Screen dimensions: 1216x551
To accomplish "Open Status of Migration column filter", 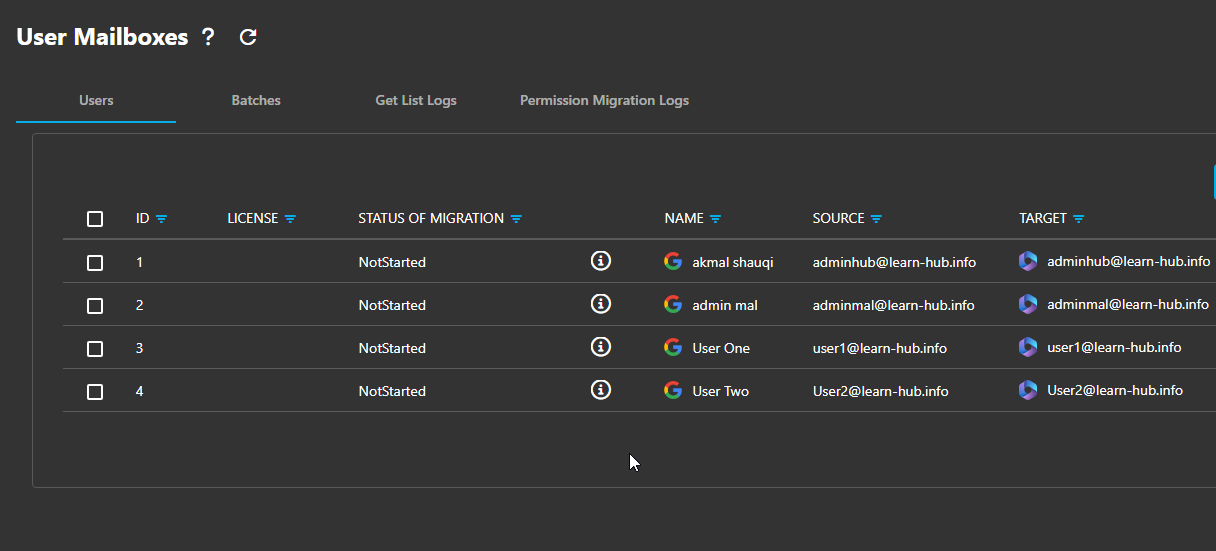I will [516, 219].
